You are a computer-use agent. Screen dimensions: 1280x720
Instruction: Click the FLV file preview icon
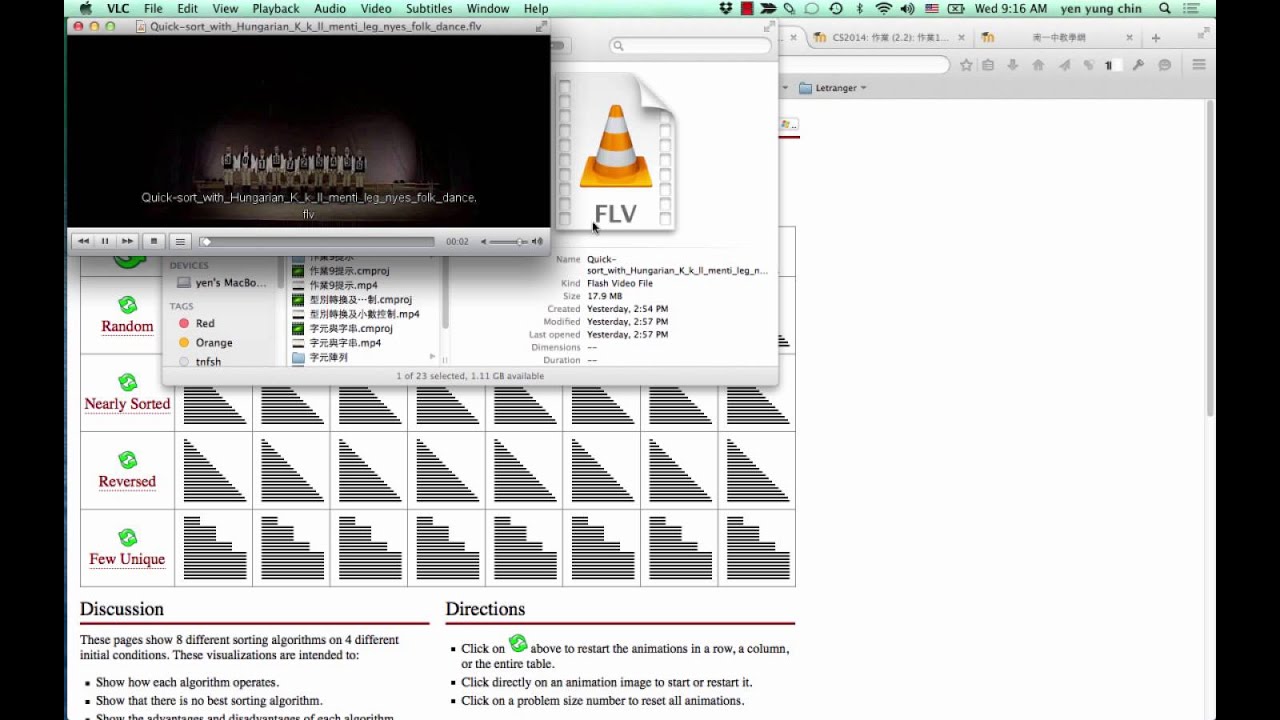click(616, 153)
